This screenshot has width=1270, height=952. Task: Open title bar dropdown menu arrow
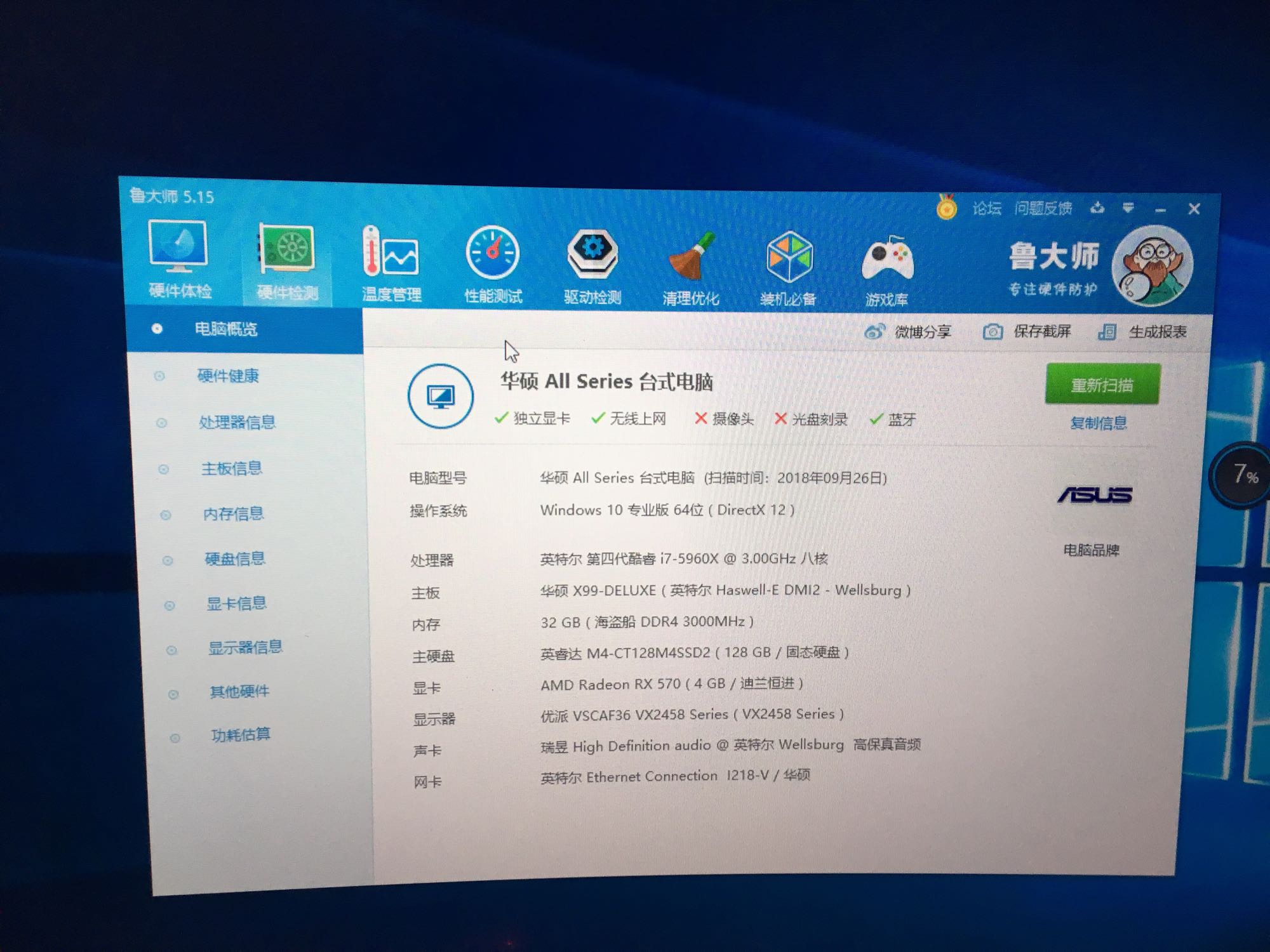coord(1128,208)
